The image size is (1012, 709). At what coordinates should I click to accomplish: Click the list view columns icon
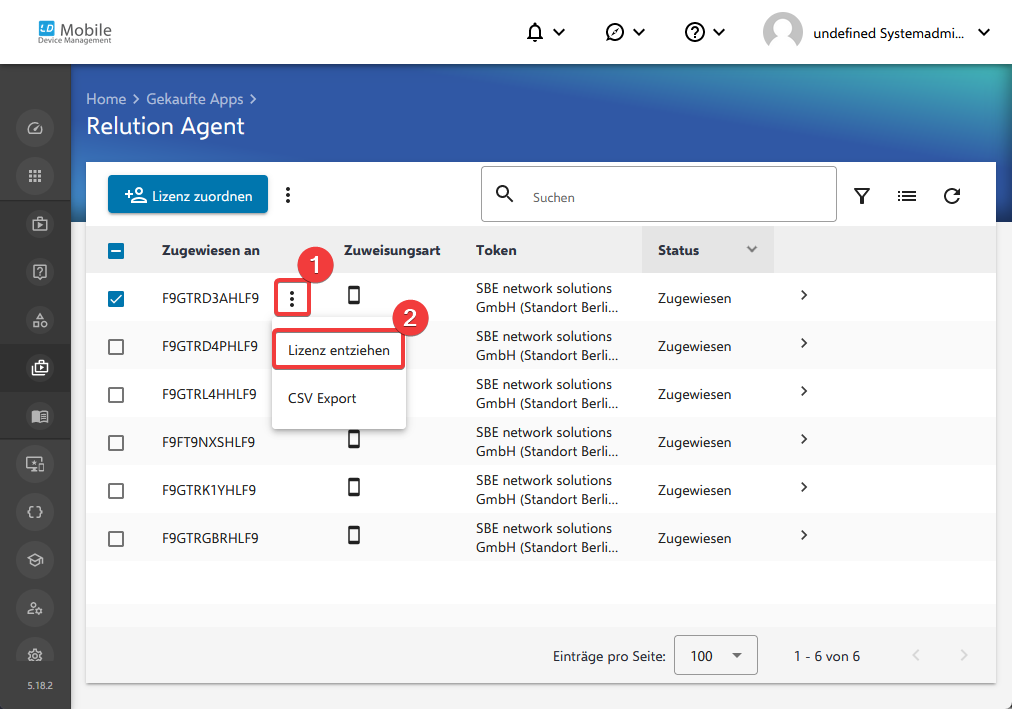click(x=907, y=195)
